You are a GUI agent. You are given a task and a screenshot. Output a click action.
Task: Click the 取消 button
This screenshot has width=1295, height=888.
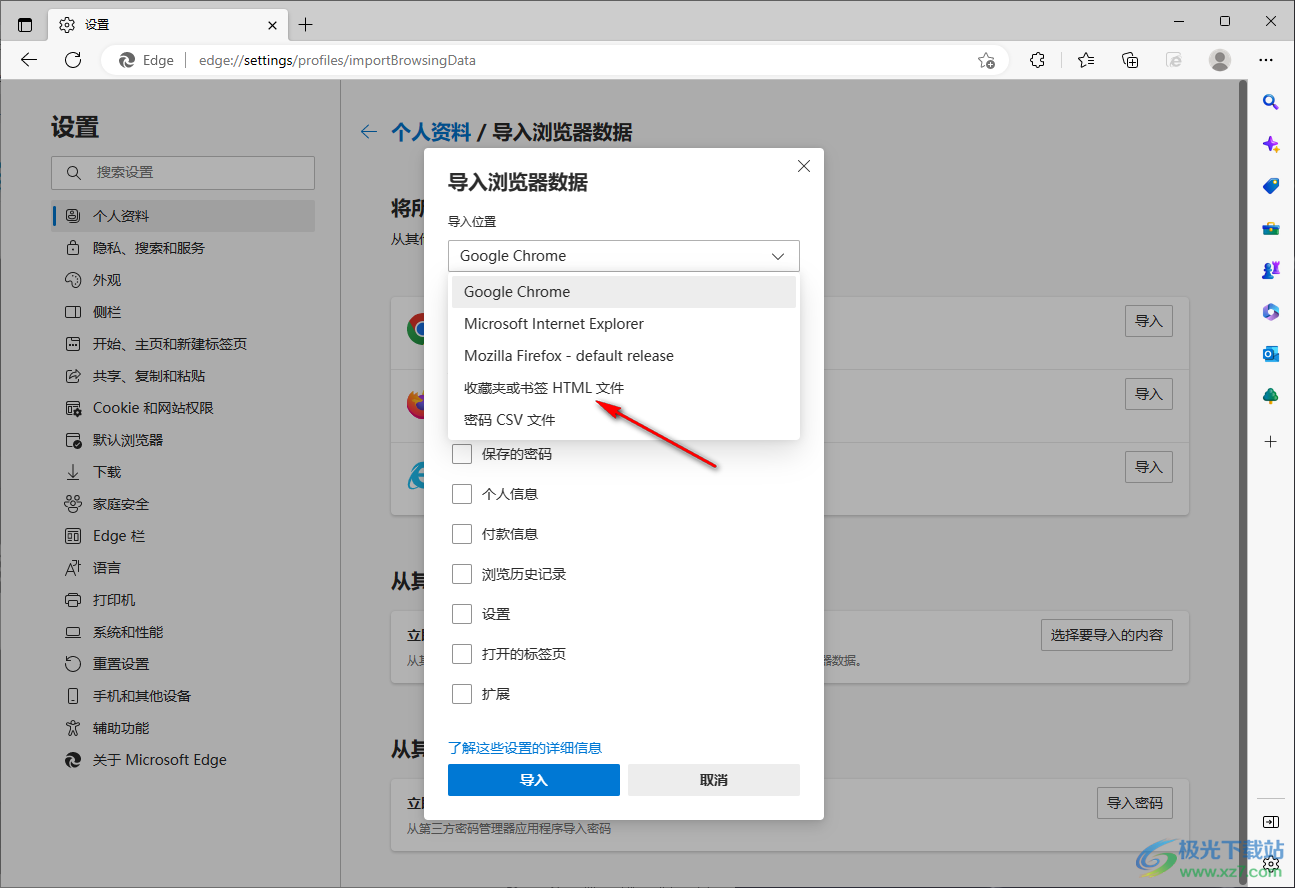point(714,780)
